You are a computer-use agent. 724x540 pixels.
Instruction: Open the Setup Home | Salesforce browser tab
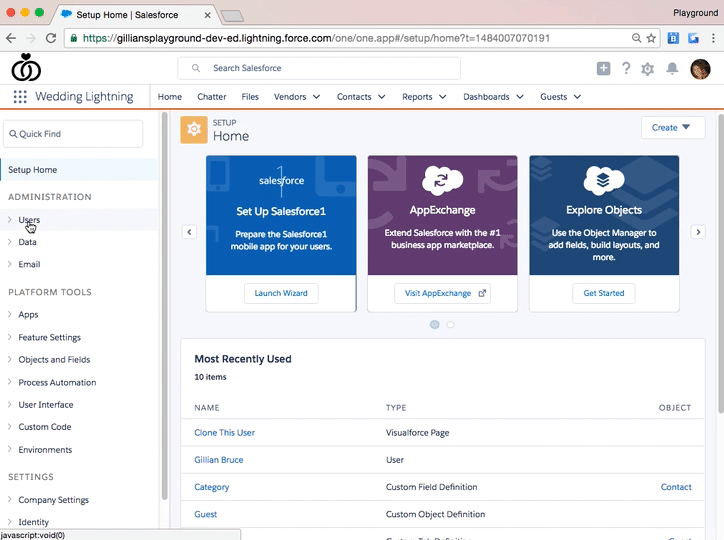coord(134,15)
